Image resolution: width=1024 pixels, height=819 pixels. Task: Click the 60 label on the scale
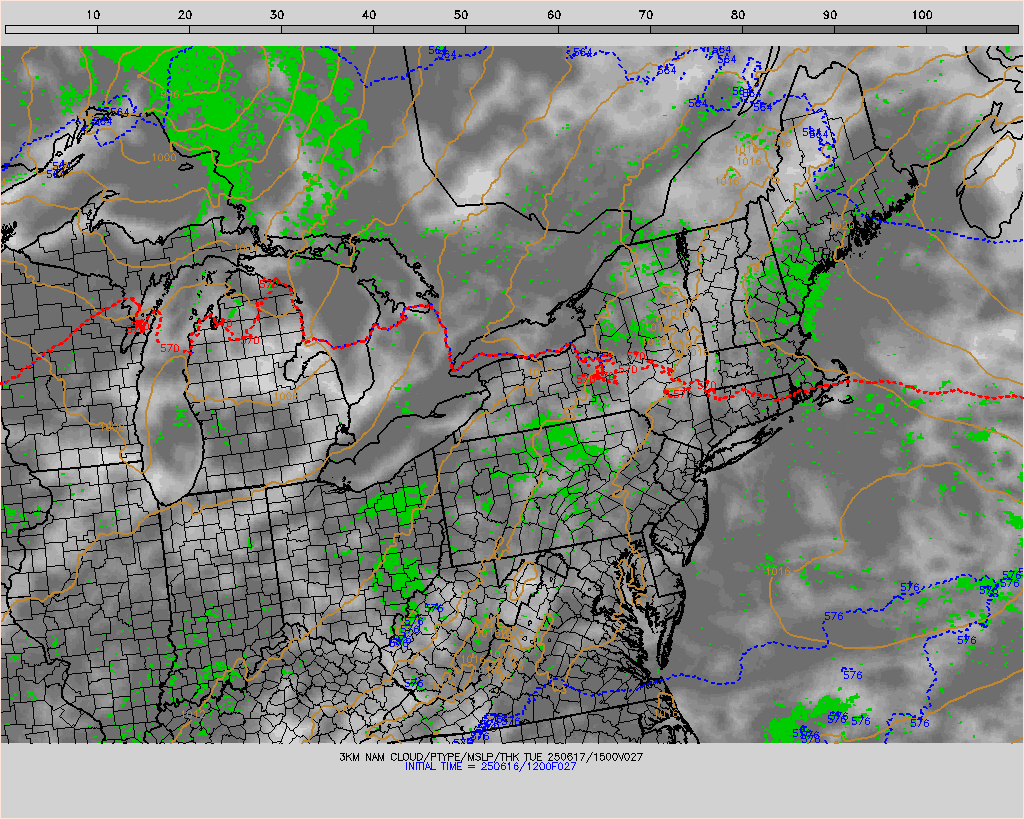554,15
